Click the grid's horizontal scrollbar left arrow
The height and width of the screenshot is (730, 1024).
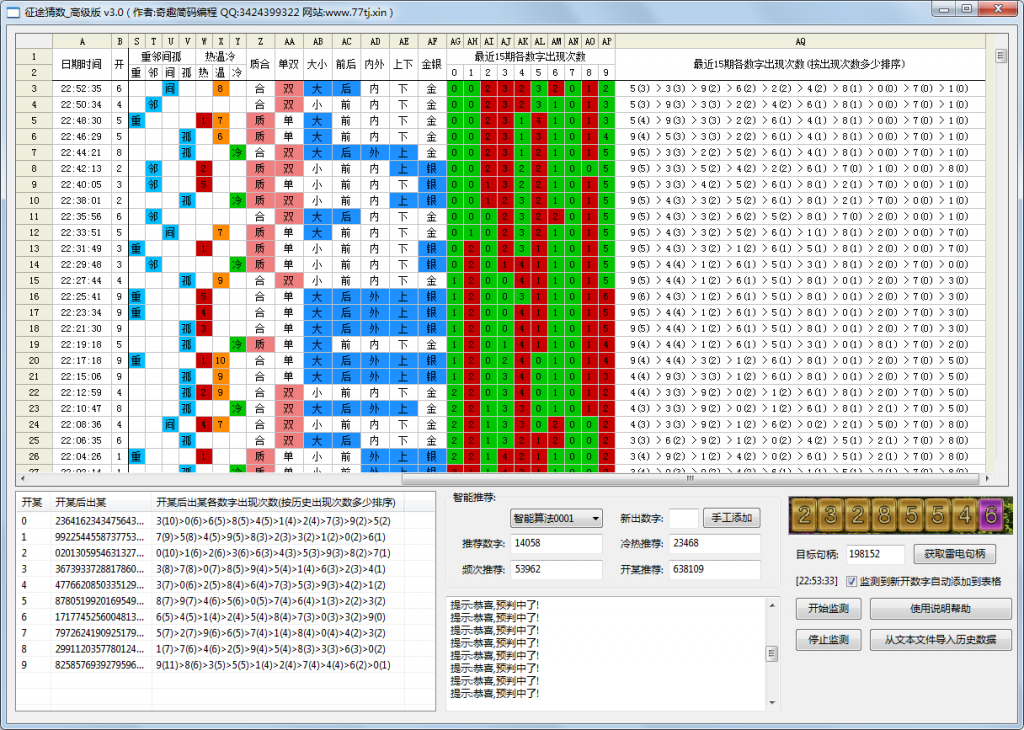[x=23, y=479]
